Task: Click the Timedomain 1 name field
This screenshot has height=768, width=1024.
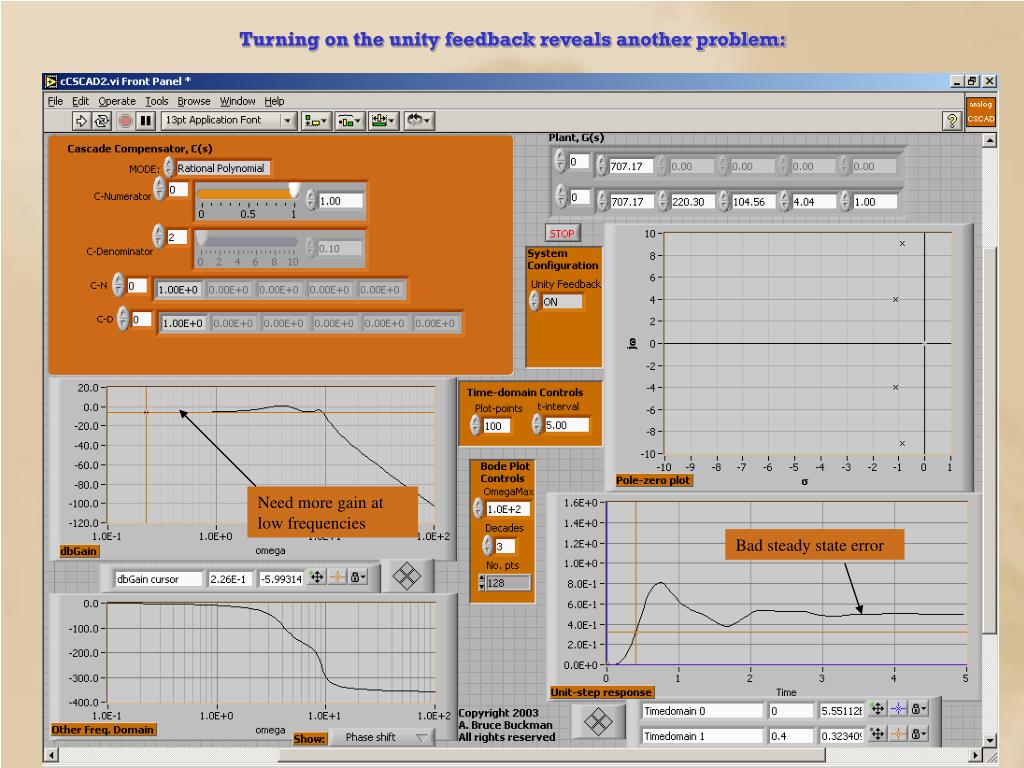Action: click(703, 736)
